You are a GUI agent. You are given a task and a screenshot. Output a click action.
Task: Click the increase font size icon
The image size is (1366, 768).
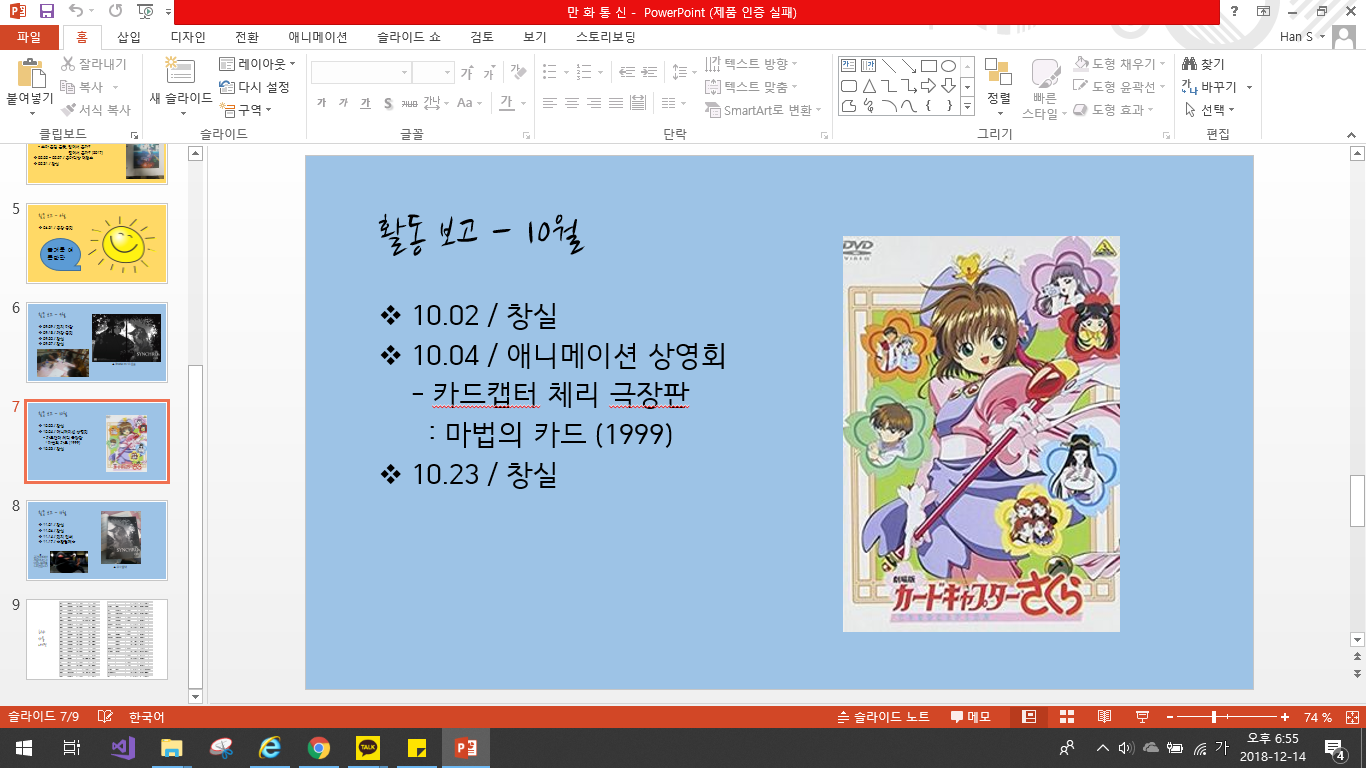[x=467, y=73]
